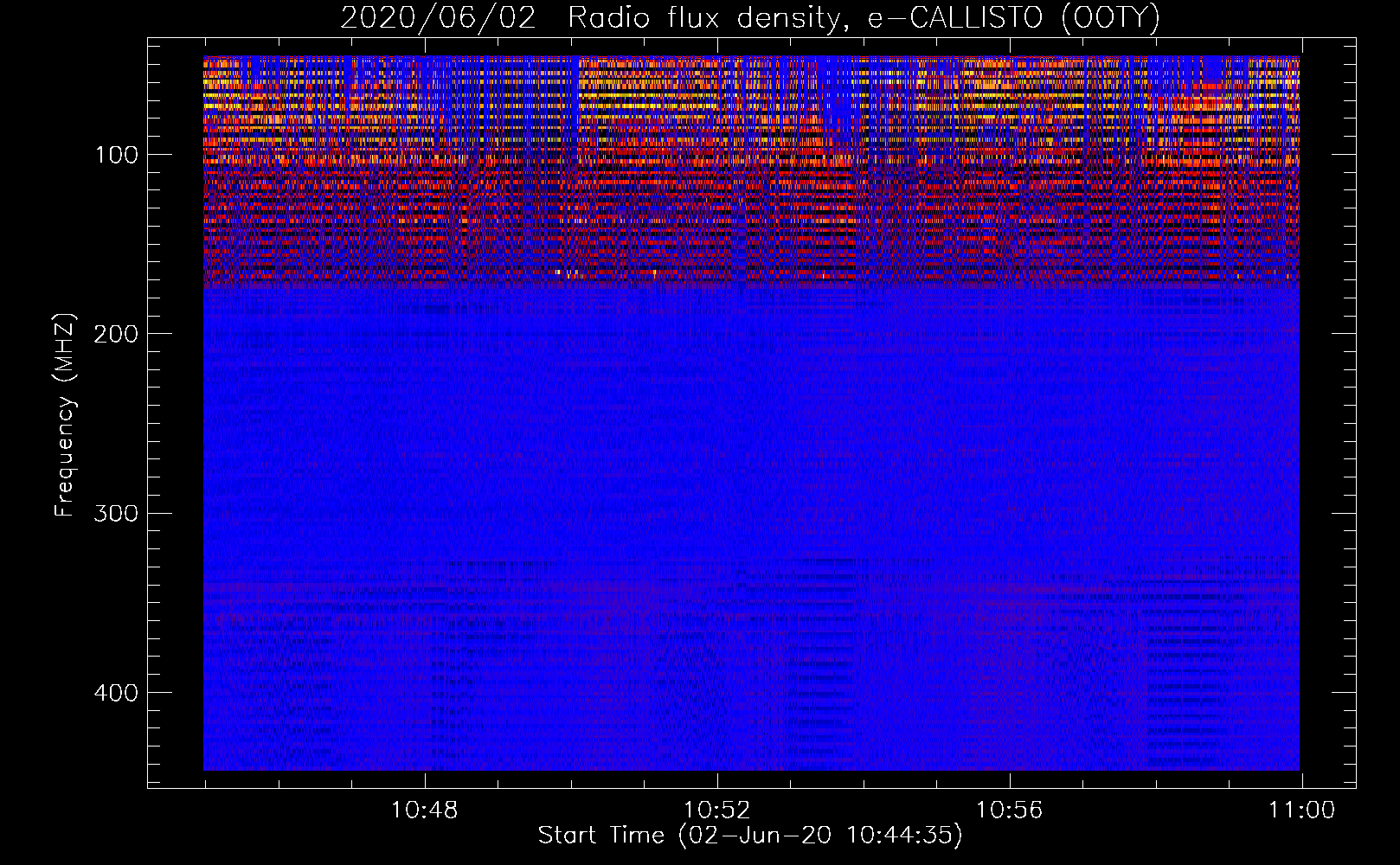Click the 10:52 time tick label
1400x865 pixels.
[x=716, y=811]
